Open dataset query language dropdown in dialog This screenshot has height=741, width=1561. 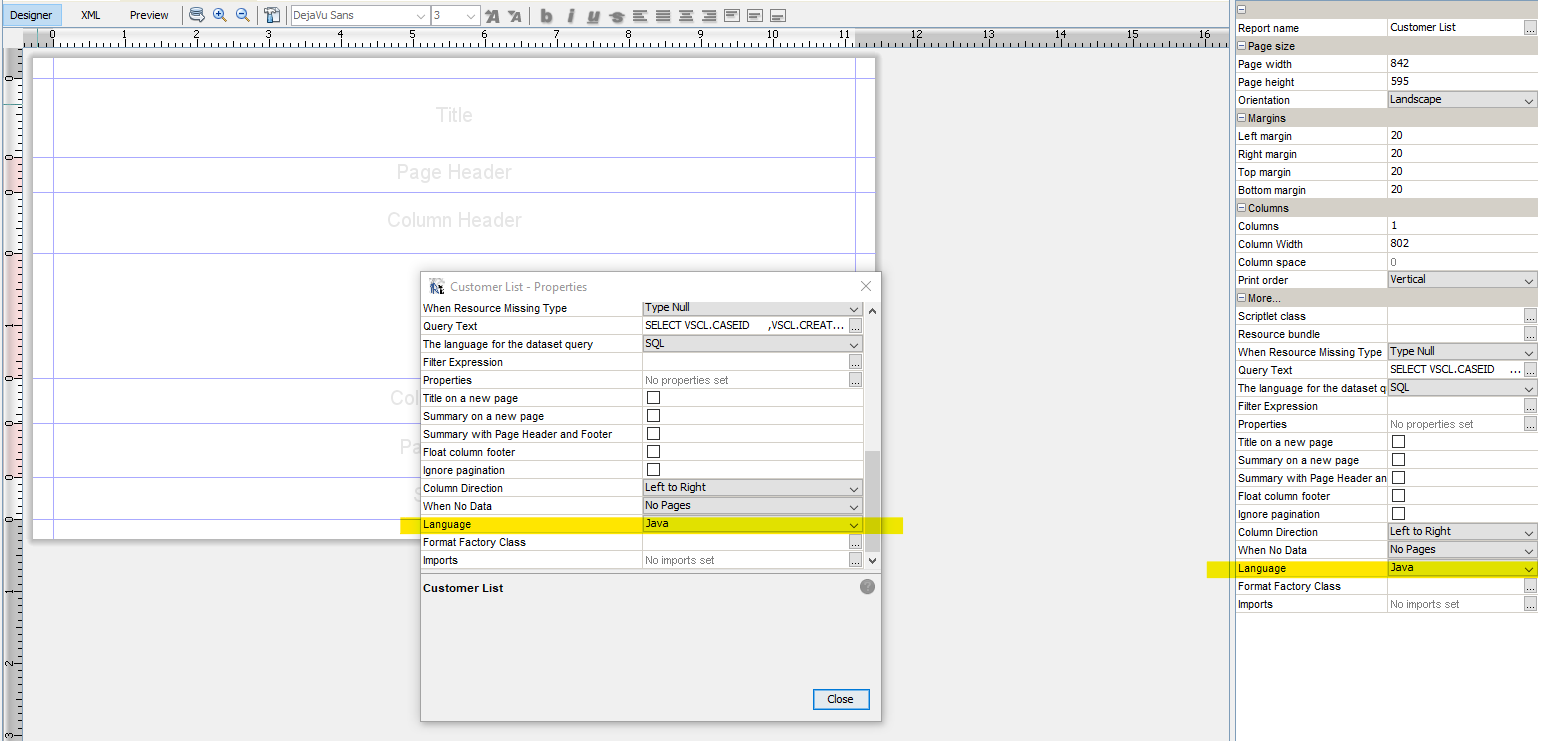[x=752, y=344]
